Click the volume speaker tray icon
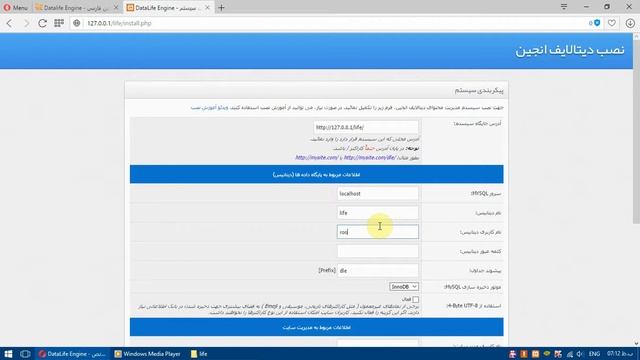This screenshot has height=360, width=640. (580, 354)
